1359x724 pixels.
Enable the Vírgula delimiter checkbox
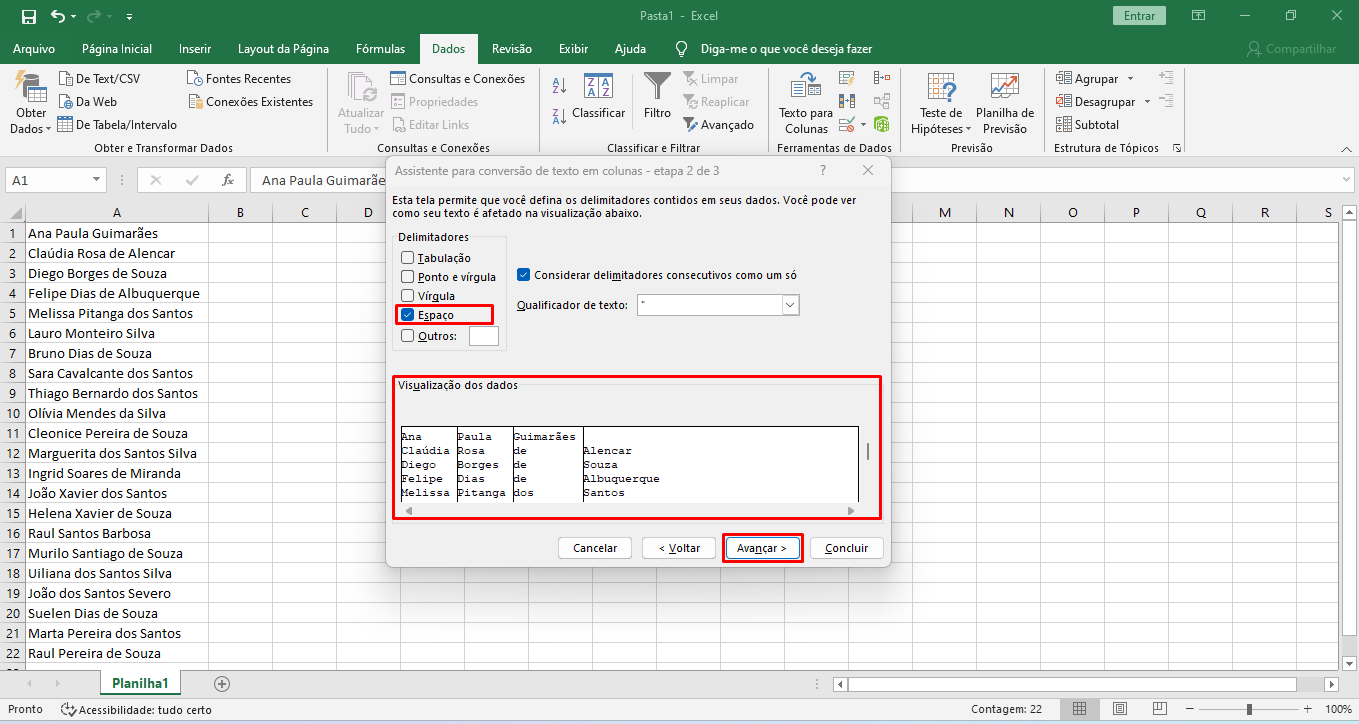[x=408, y=296]
